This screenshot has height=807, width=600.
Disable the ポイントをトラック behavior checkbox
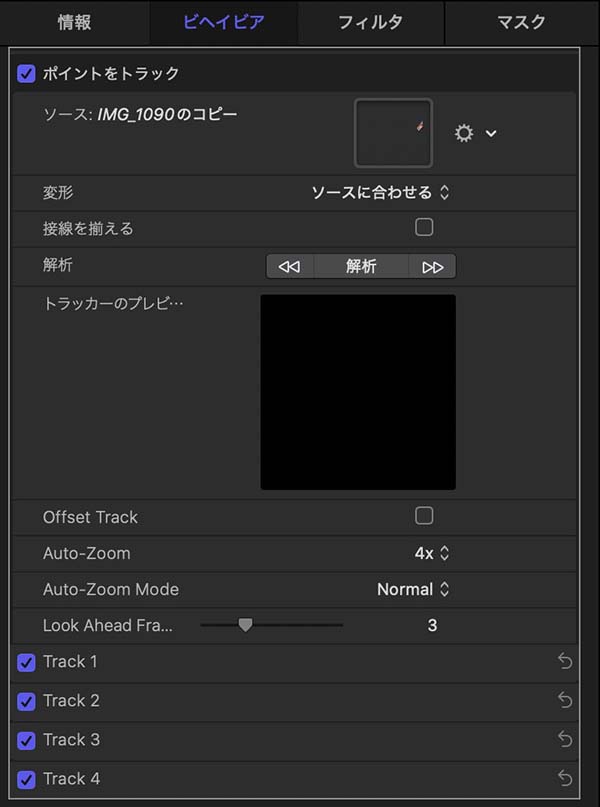(27, 73)
